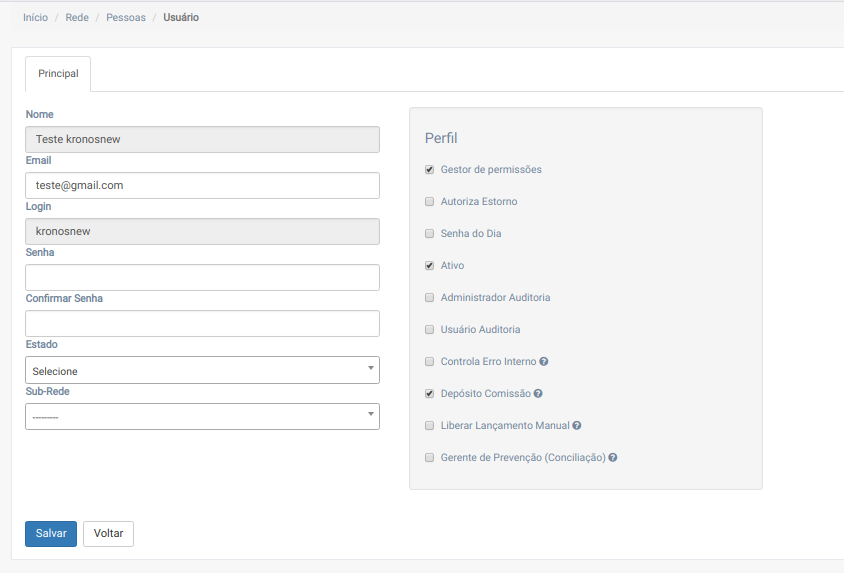The image size is (844, 573).
Task: Focus the Senha input field
Action: [x=202, y=278]
